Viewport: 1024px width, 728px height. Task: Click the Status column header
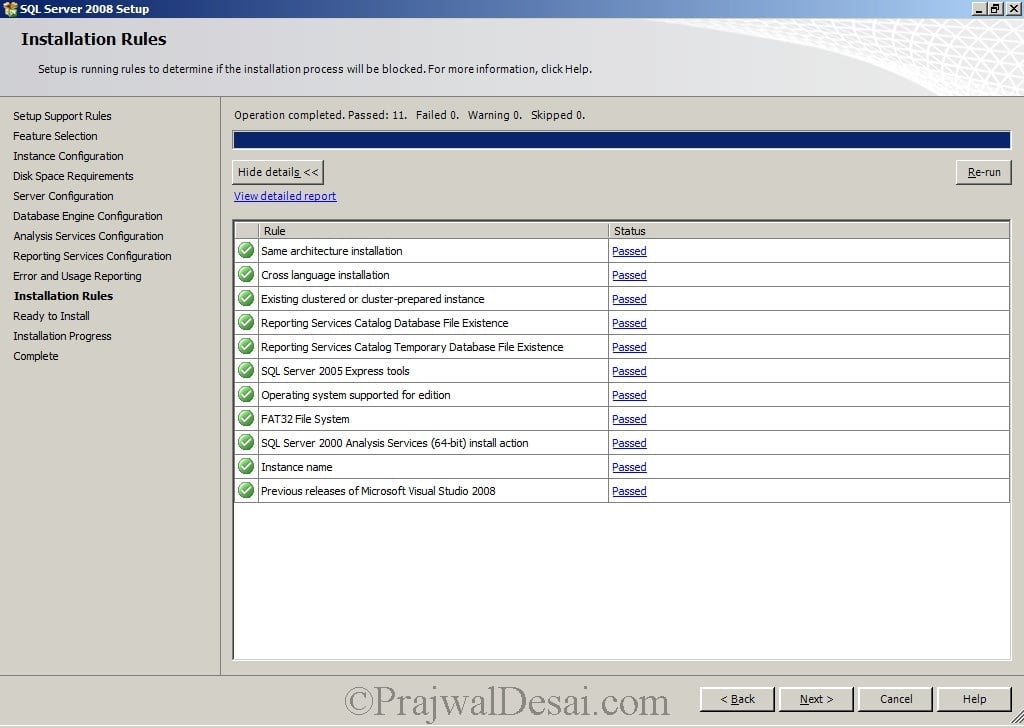point(808,230)
